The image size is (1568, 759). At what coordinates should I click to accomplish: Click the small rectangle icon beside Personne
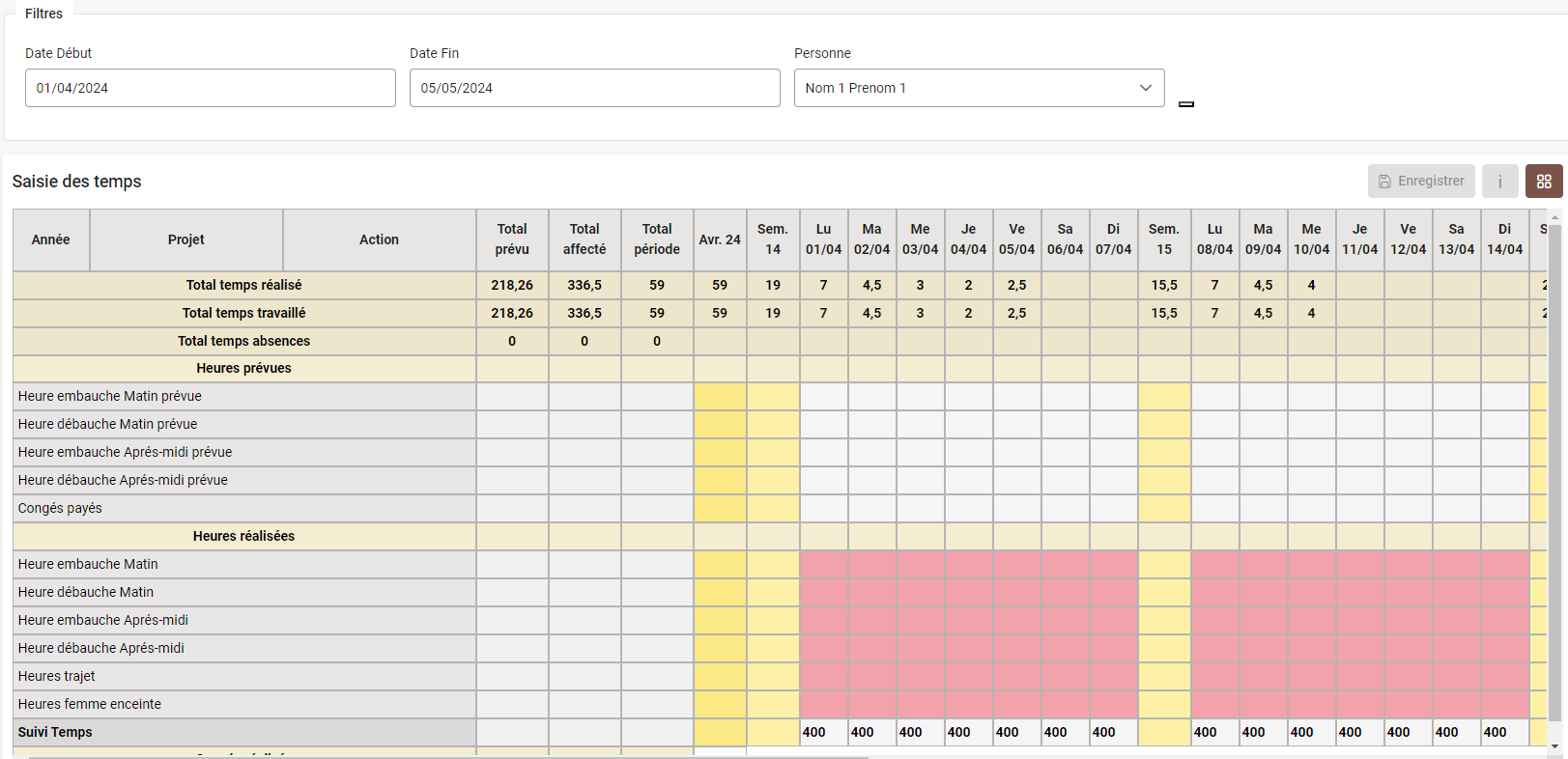coord(1186,104)
